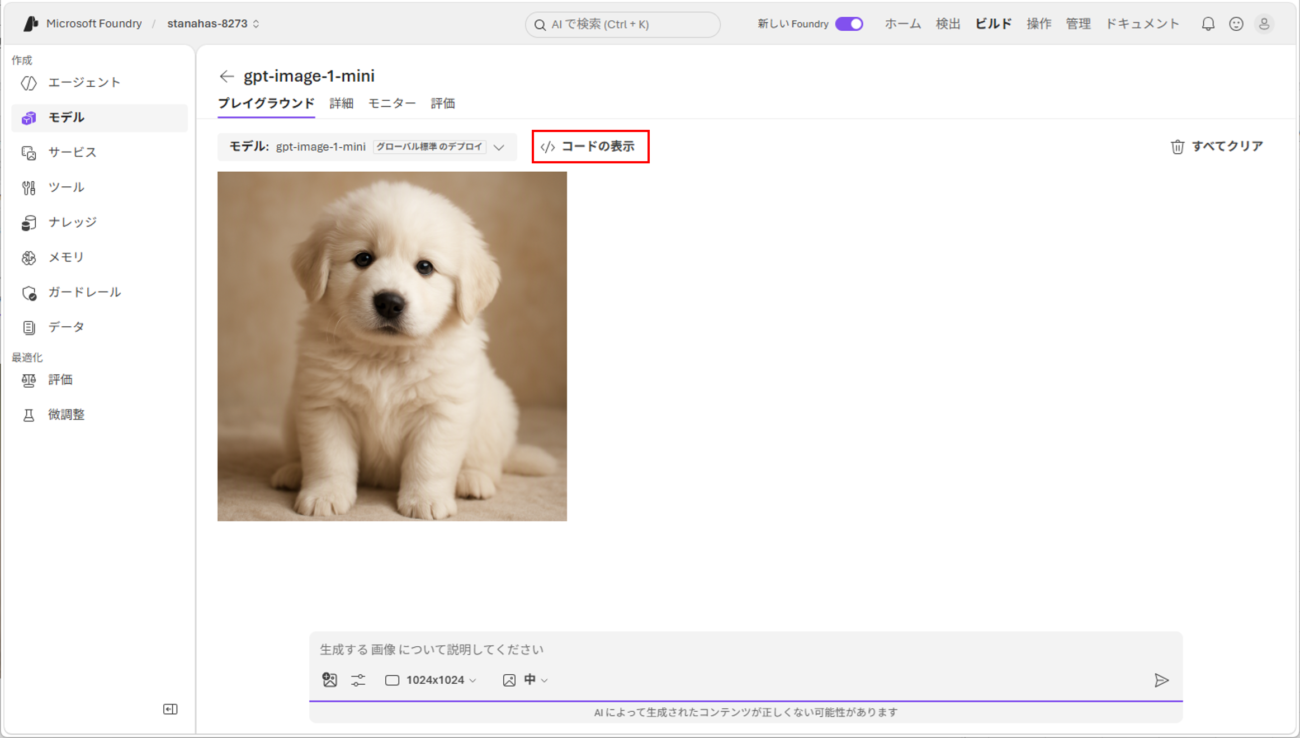The width and height of the screenshot is (1300, 738).
Task: Open the ホーム top menu
Action: click(903, 24)
